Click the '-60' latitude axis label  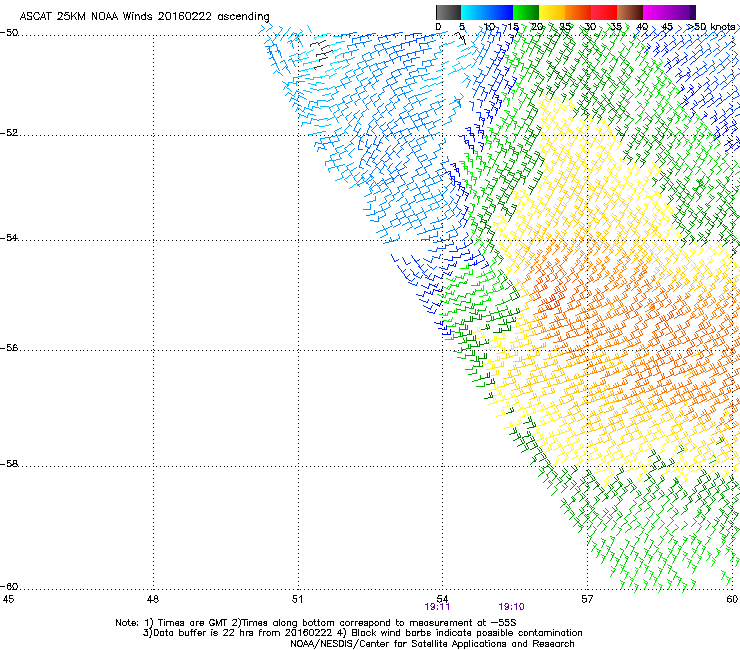click(x=9, y=587)
